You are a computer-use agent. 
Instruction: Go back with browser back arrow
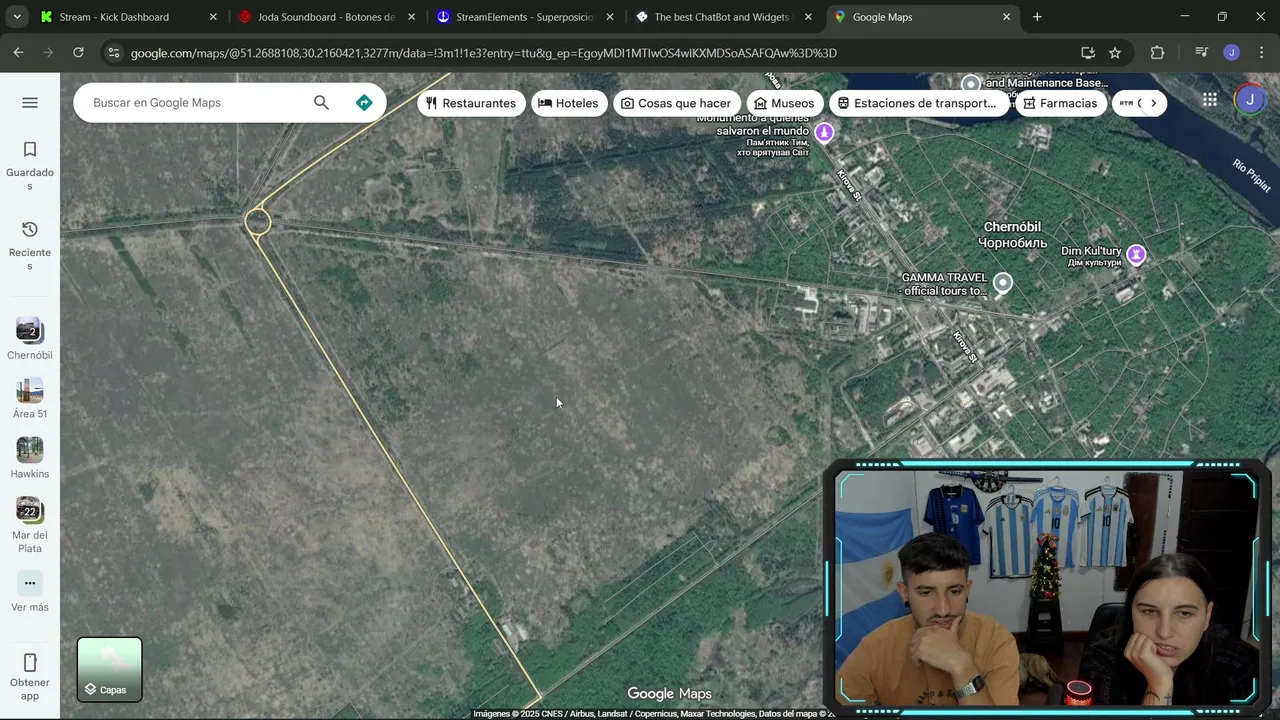18,53
